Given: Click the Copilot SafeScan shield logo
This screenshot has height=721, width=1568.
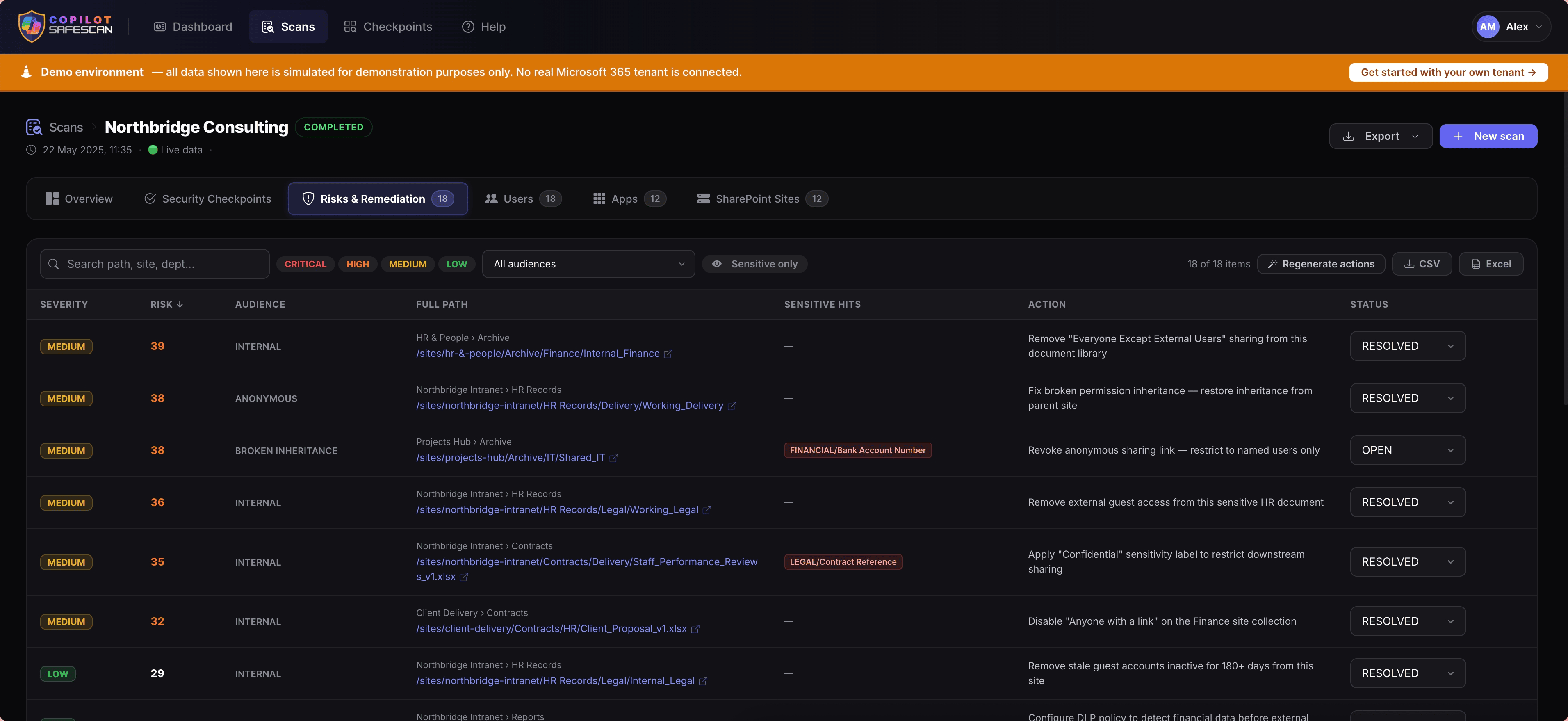Looking at the screenshot, I should pyautogui.click(x=32, y=26).
